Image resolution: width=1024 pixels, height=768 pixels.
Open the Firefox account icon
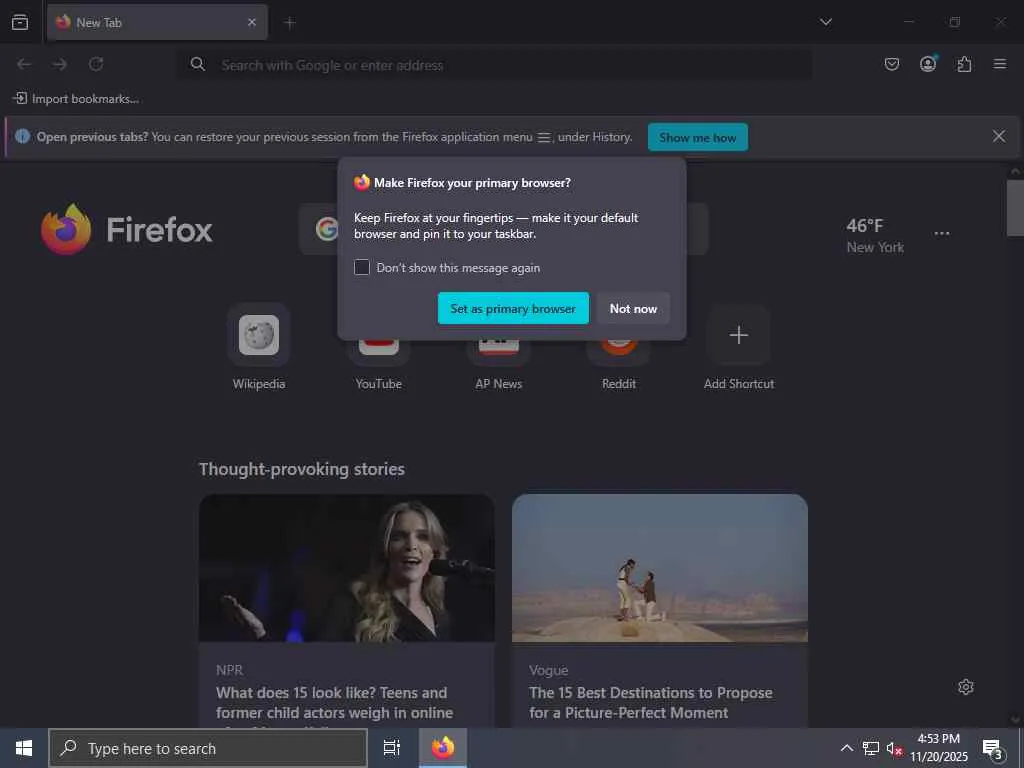click(928, 63)
